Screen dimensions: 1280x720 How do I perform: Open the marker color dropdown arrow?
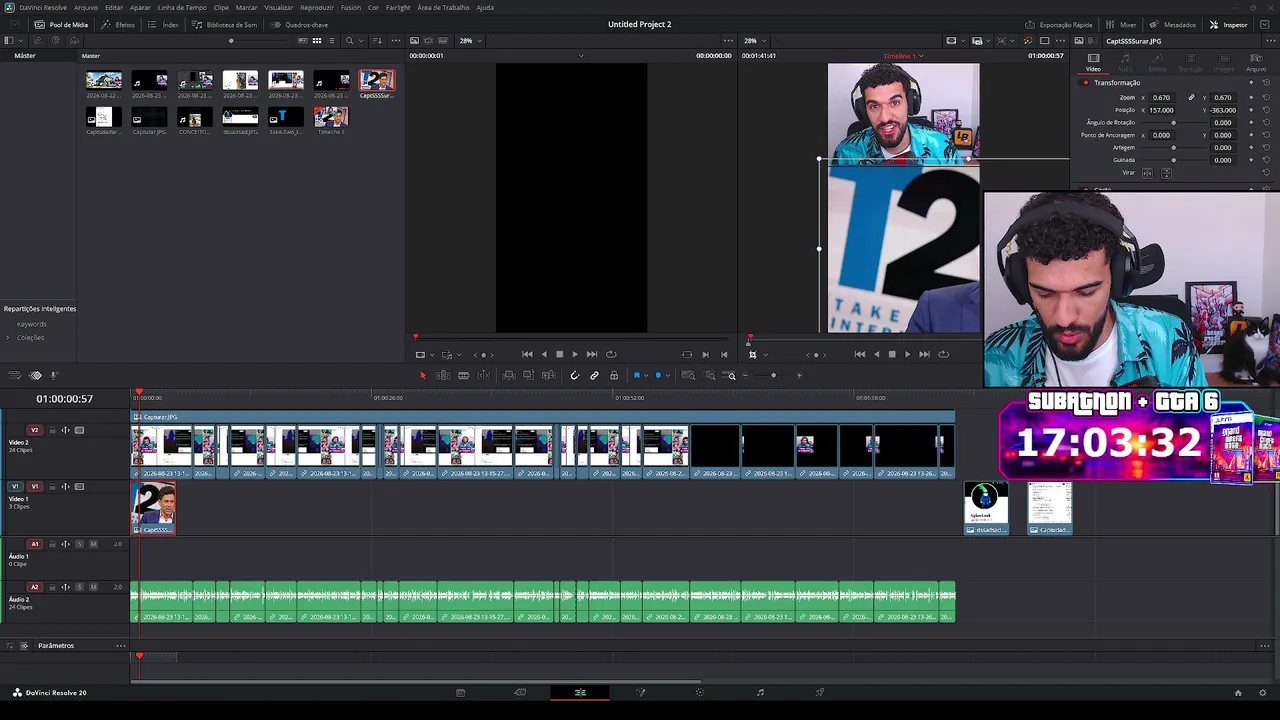pos(667,375)
